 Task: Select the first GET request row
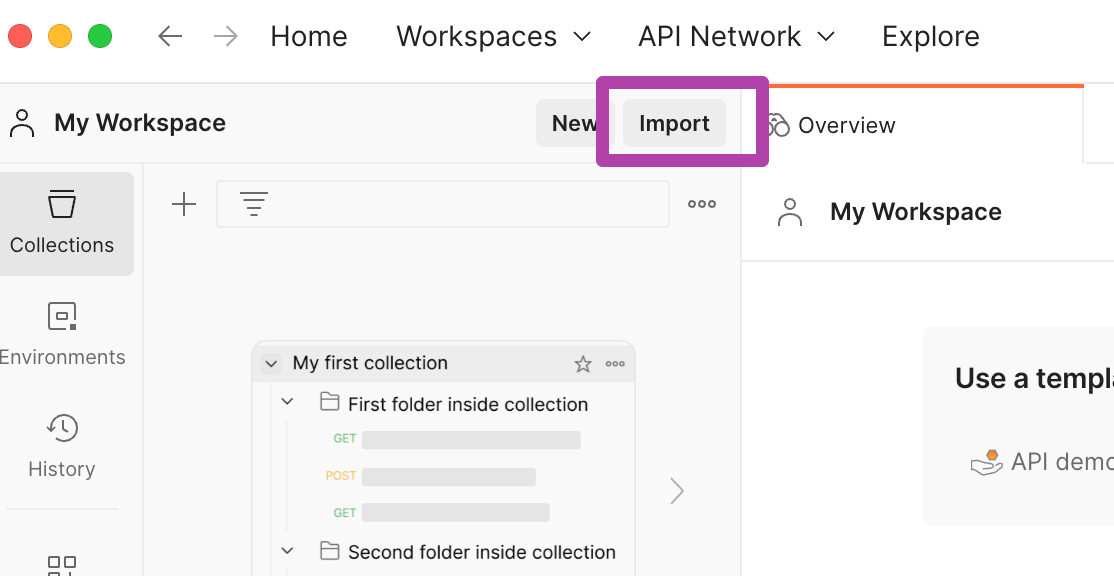coord(457,440)
